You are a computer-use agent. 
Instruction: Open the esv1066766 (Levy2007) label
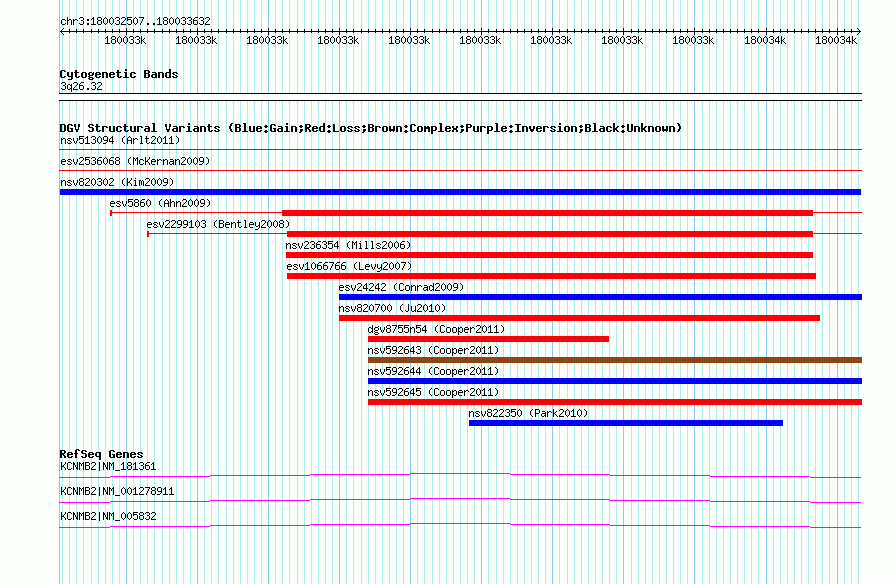click(x=349, y=266)
